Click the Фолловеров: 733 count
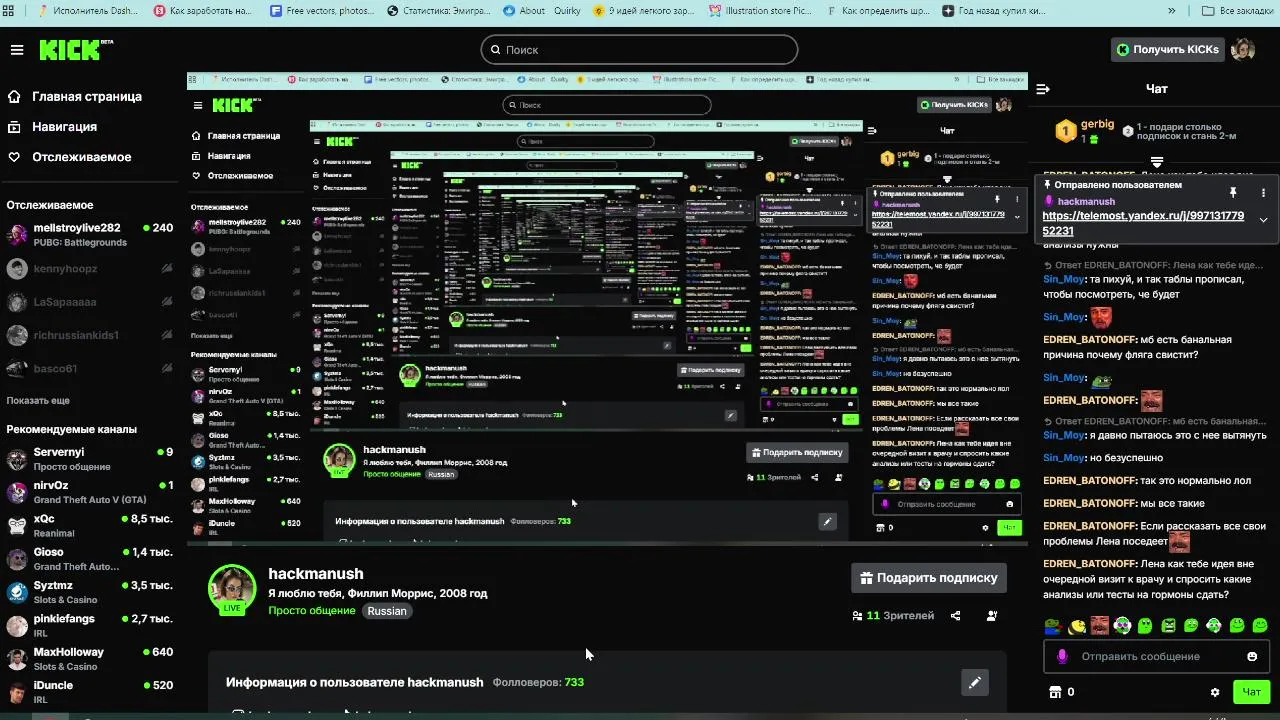Viewport: 1280px width, 720px height. (538, 682)
